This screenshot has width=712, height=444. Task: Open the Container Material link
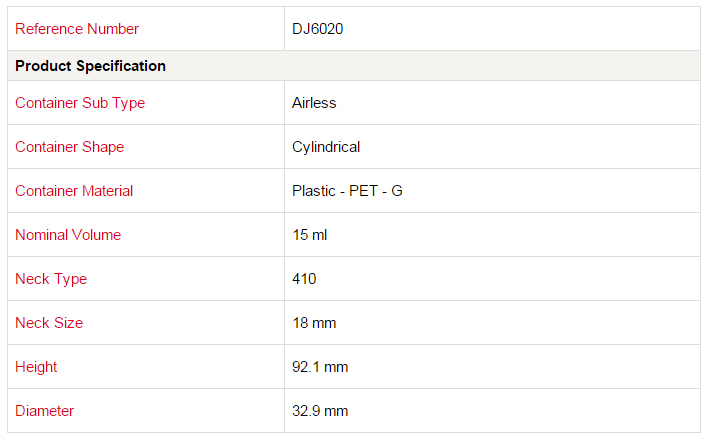(x=74, y=191)
